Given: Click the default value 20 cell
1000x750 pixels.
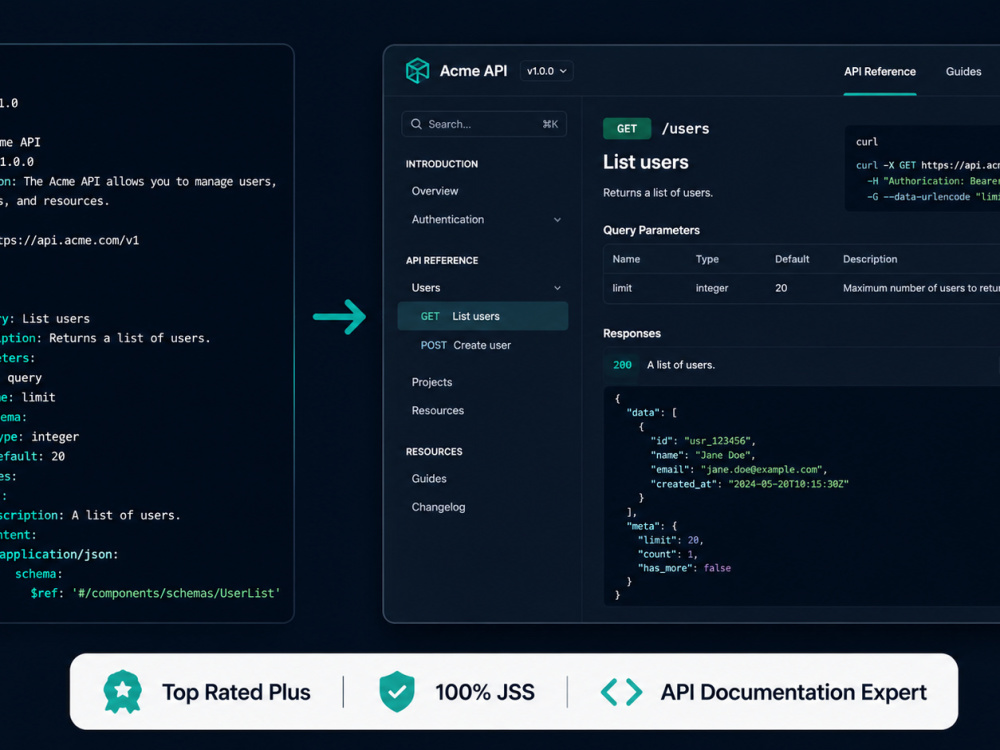Looking at the screenshot, I should (781, 288).
